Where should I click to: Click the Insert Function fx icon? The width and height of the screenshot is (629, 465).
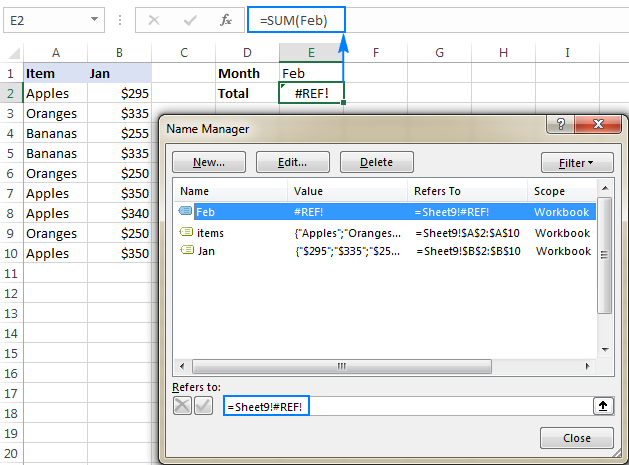click(x=226, y=19)
